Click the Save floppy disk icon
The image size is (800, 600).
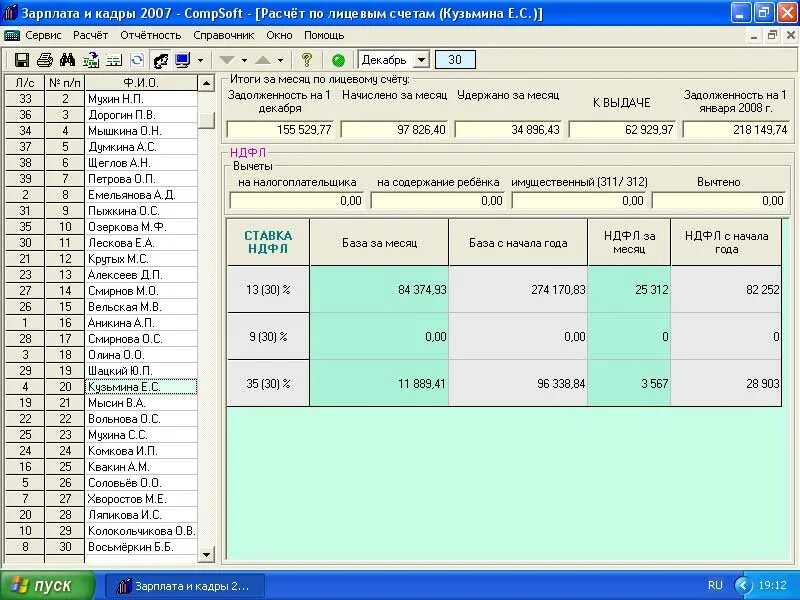click(21, 60)
